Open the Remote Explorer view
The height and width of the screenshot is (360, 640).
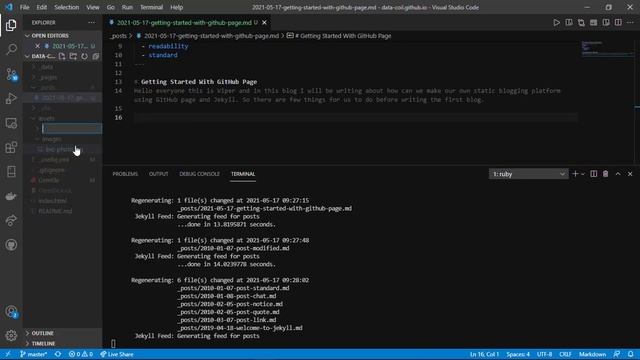pyautogui.click(x=11, y=123)
